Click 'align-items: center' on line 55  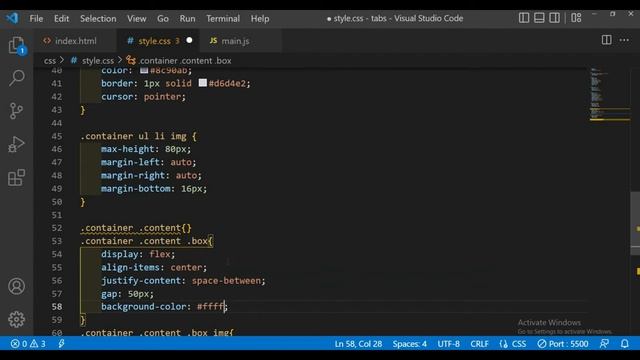point(154,267)
